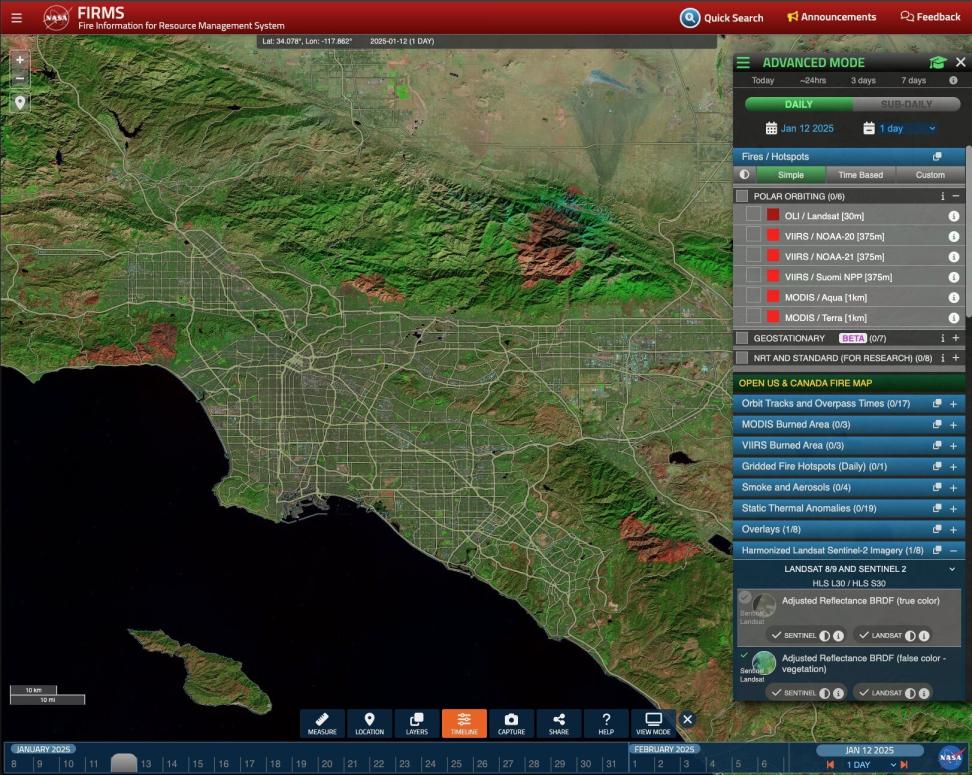Pop out the Fires / Hotspots panel
Viewport: 972px width, 775px height.
coord(937,156)
